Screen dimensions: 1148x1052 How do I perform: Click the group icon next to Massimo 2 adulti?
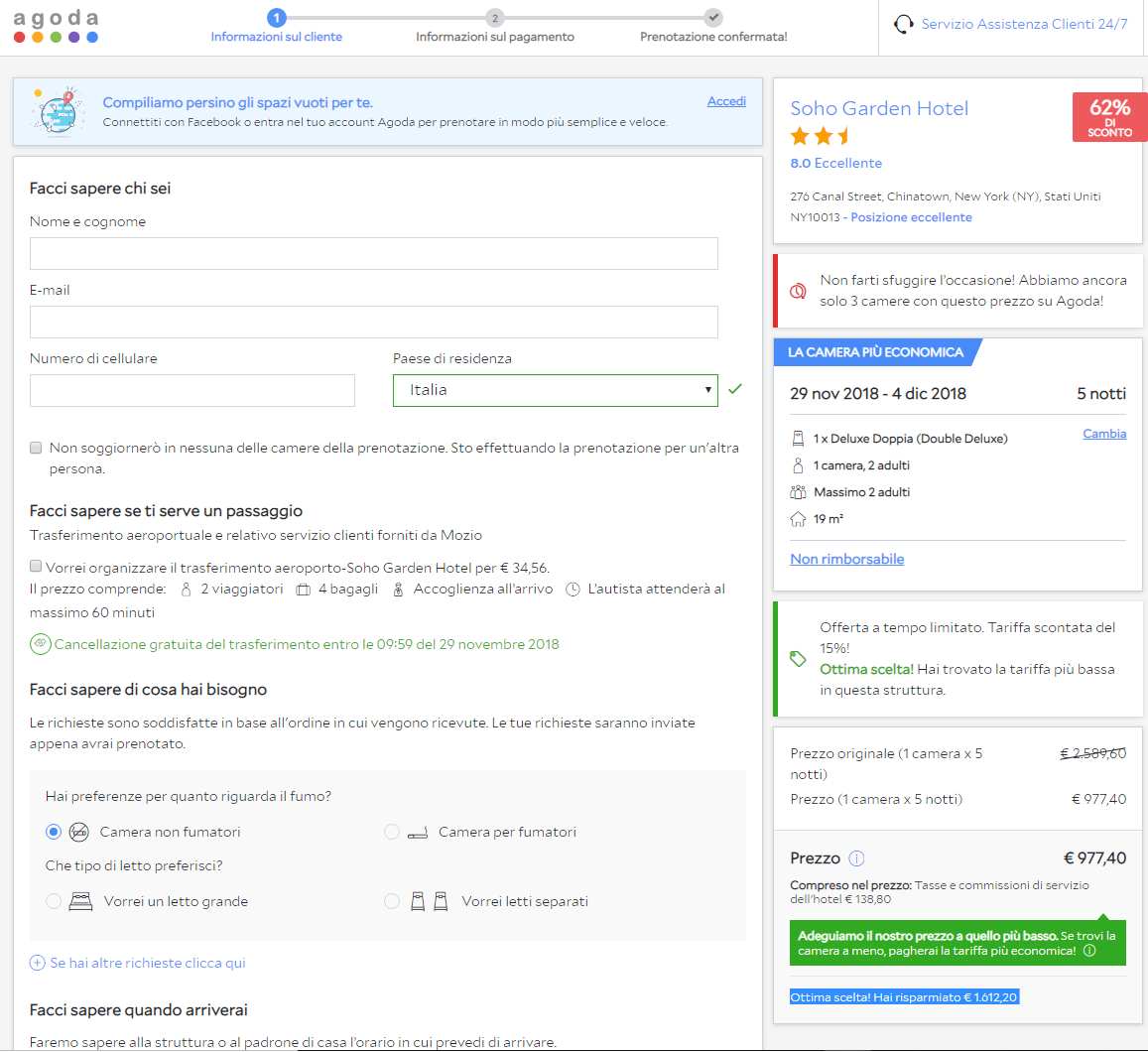click(x=798, y=492)
